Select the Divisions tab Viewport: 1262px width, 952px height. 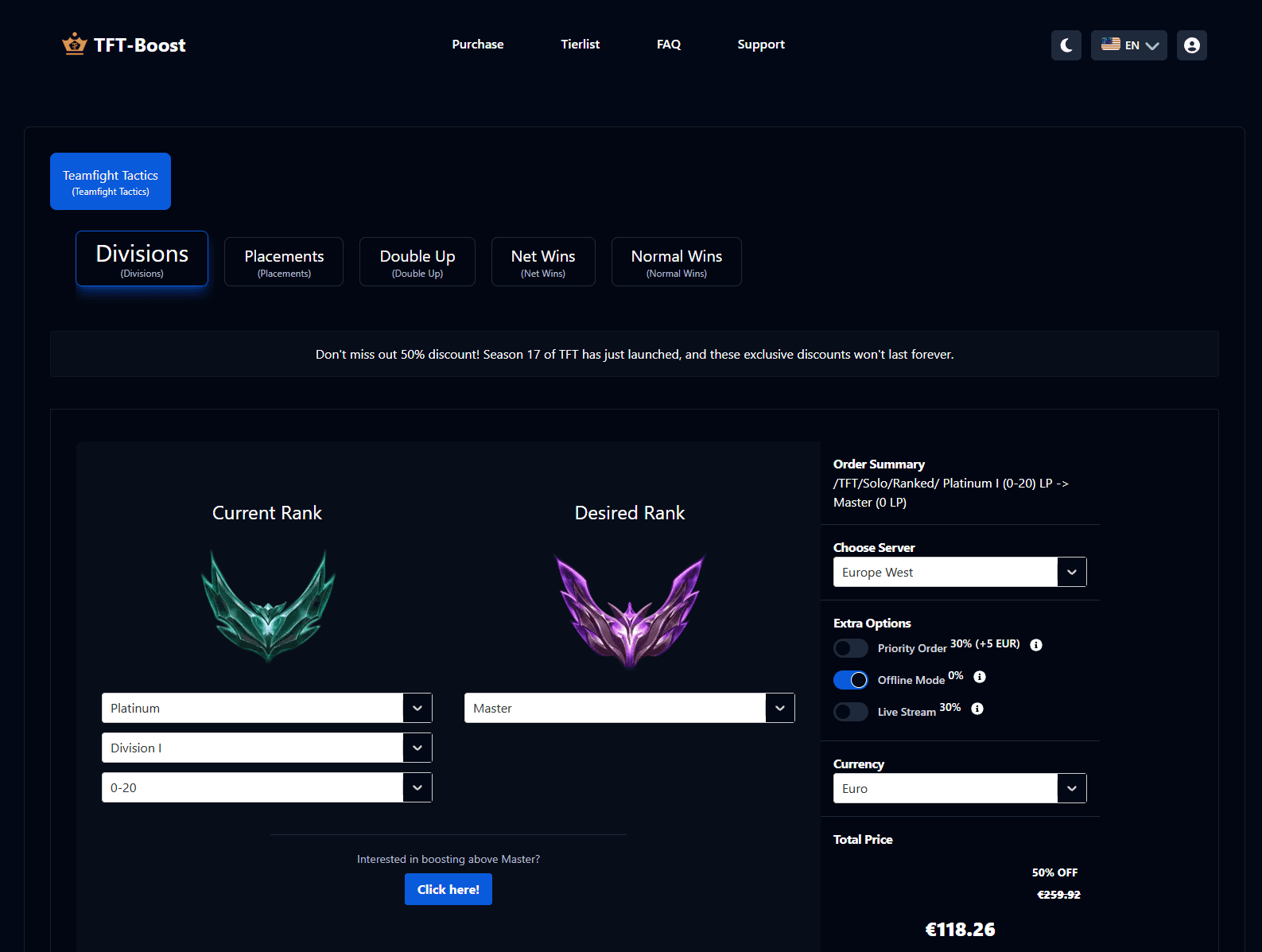pyautogui.click(x=142, y=258)
